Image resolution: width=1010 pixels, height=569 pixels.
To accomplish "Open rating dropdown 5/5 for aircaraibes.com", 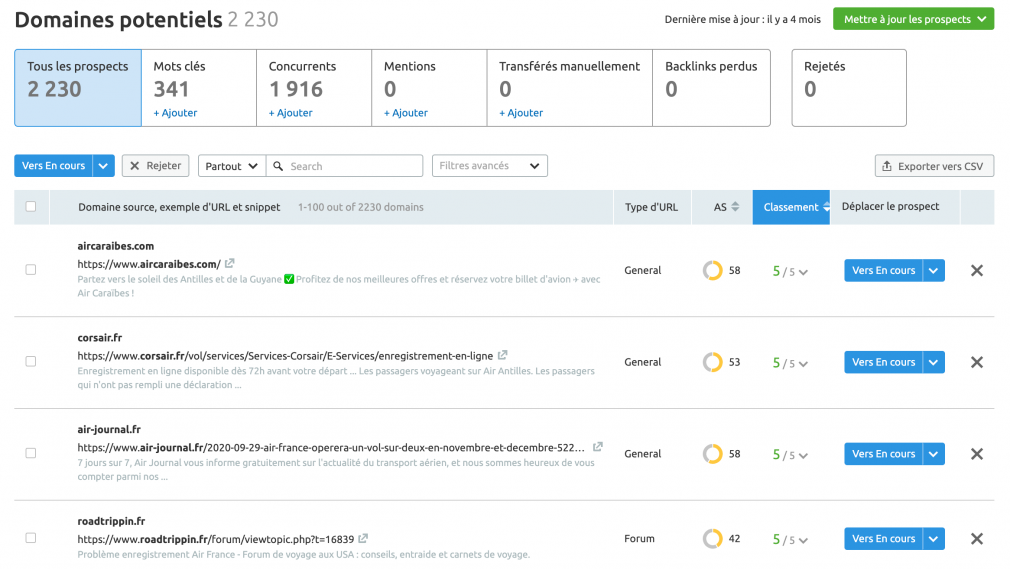I will 790,271.
